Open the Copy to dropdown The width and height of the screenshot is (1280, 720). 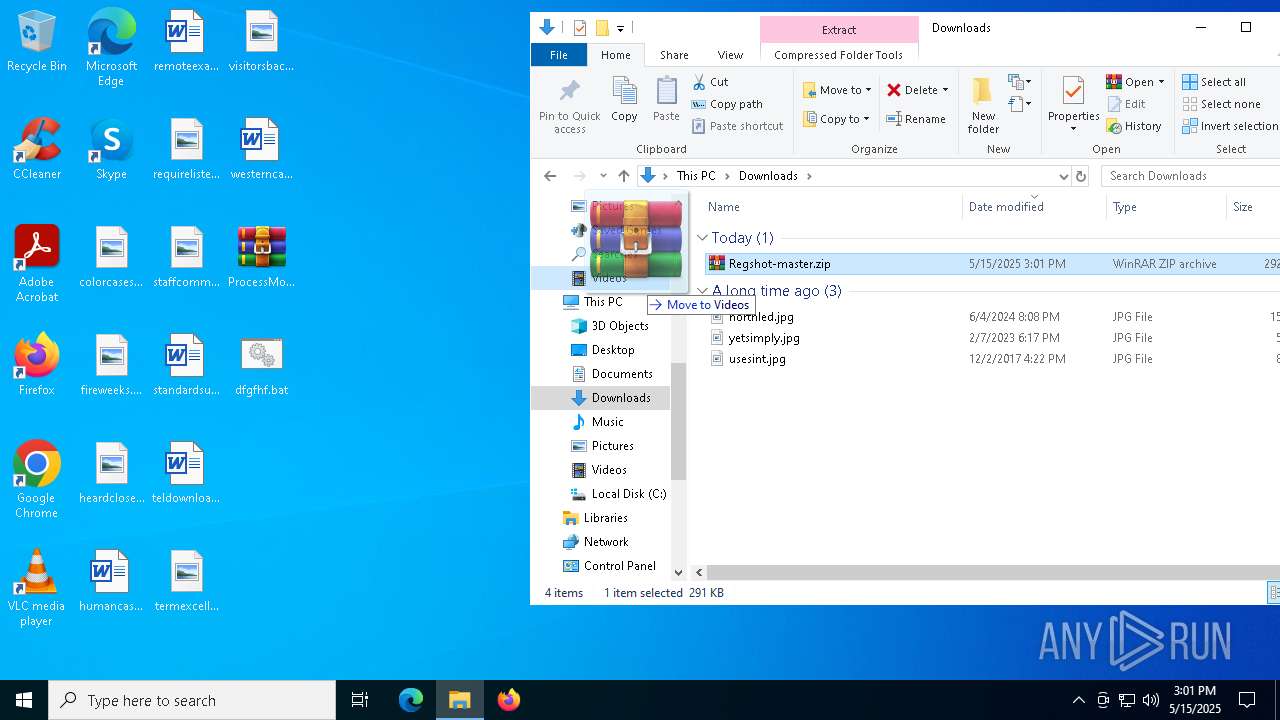836,119
